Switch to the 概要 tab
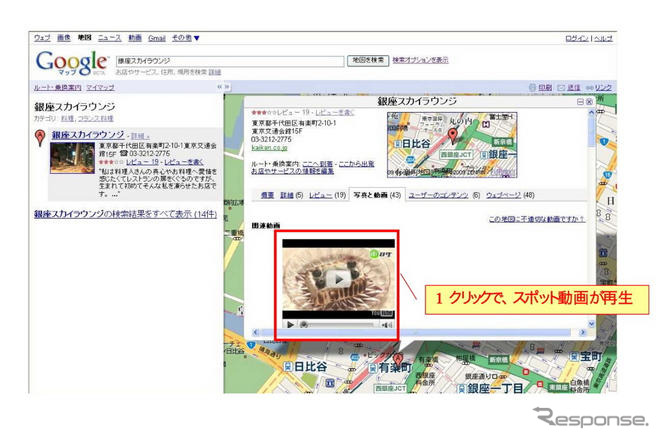660x439 pixels. (267, 195)
